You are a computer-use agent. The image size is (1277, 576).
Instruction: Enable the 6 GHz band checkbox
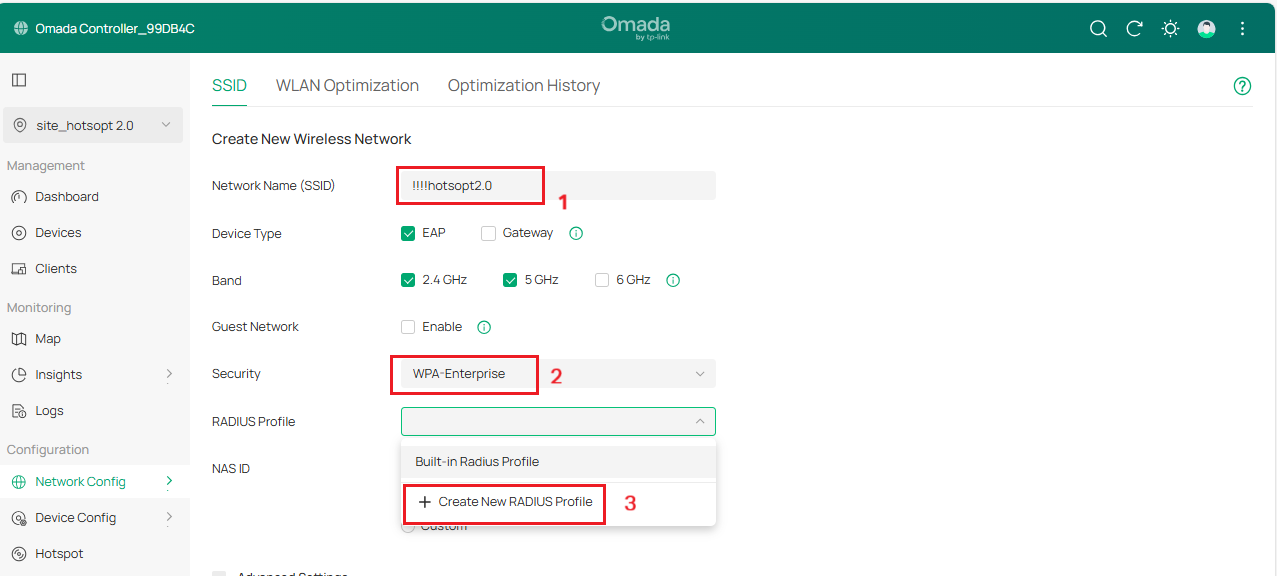click(602, 280)
